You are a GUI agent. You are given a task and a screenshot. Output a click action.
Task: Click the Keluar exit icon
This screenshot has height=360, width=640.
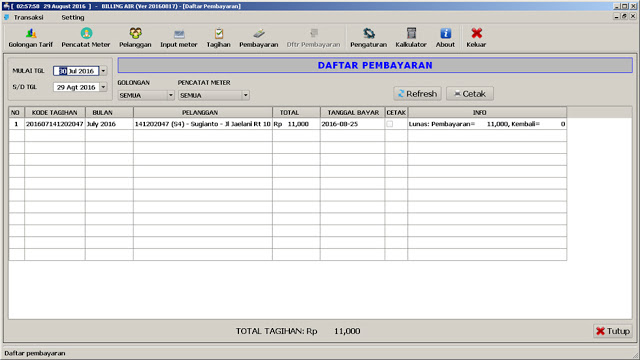tap(476, 38)
